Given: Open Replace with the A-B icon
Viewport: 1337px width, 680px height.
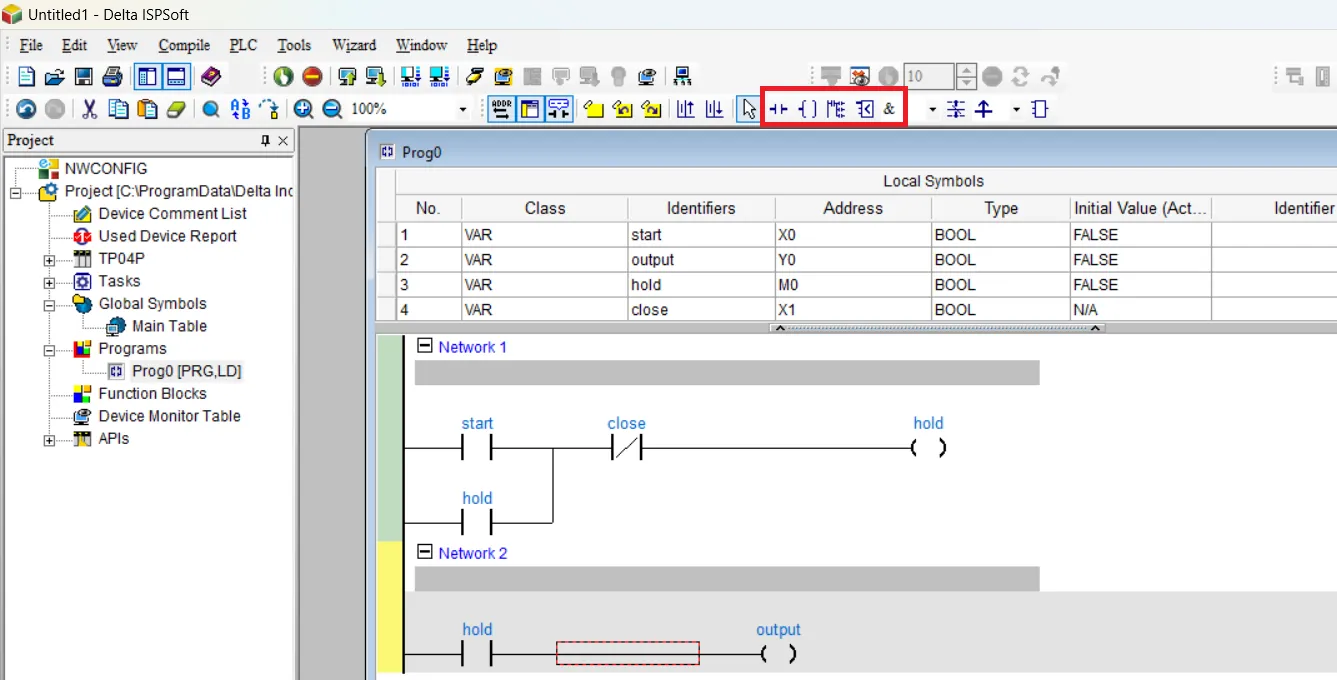Looking at the screenshot, I should pyautogui.click(x=240, y=109).
